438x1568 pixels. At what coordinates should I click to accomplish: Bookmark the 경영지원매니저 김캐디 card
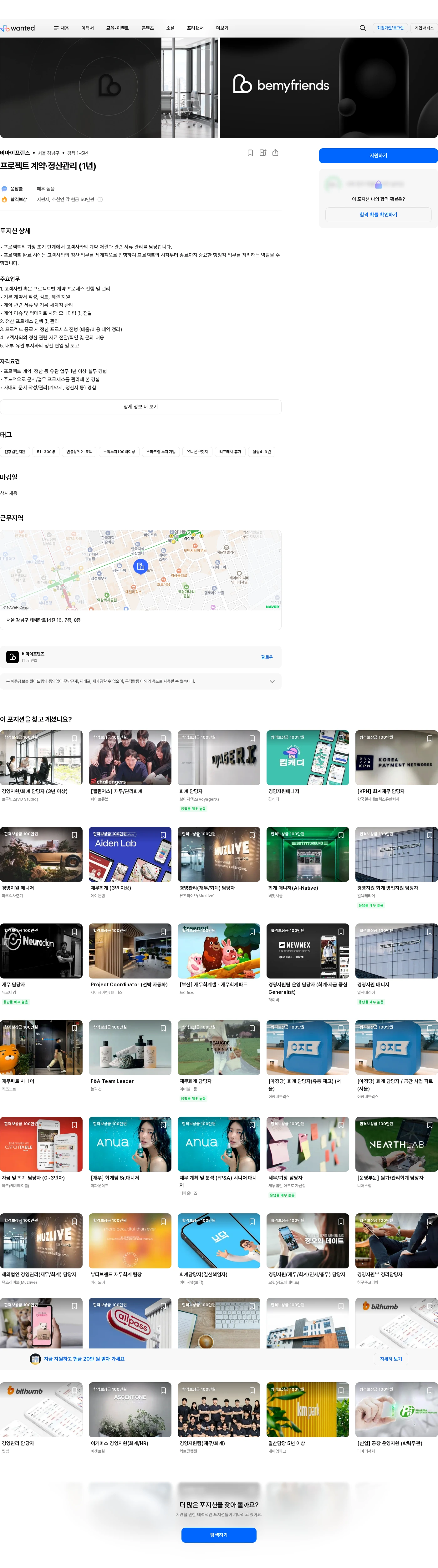(341, 738)
